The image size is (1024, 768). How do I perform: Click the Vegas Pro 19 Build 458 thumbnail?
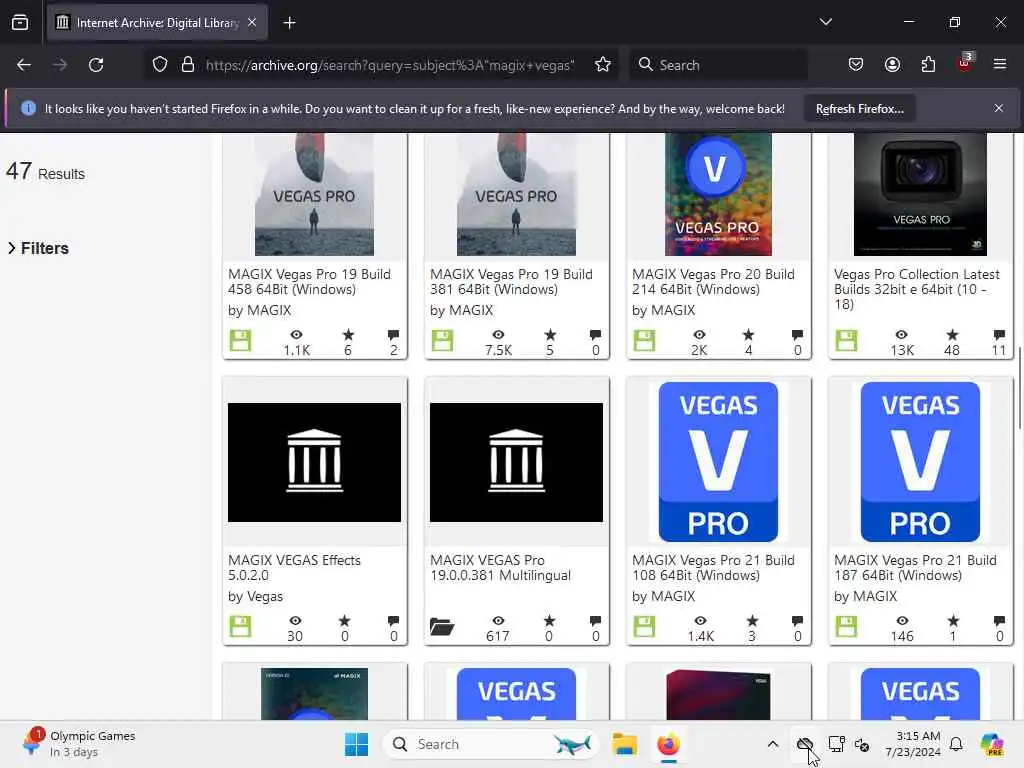[314, 195]
